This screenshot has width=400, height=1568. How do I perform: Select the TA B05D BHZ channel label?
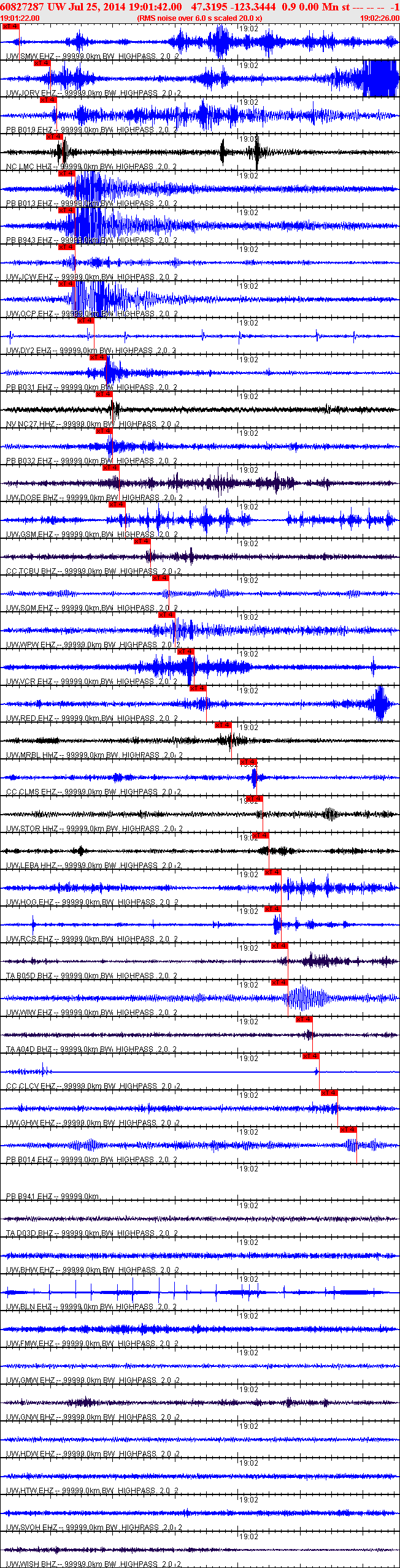[91, 976]
